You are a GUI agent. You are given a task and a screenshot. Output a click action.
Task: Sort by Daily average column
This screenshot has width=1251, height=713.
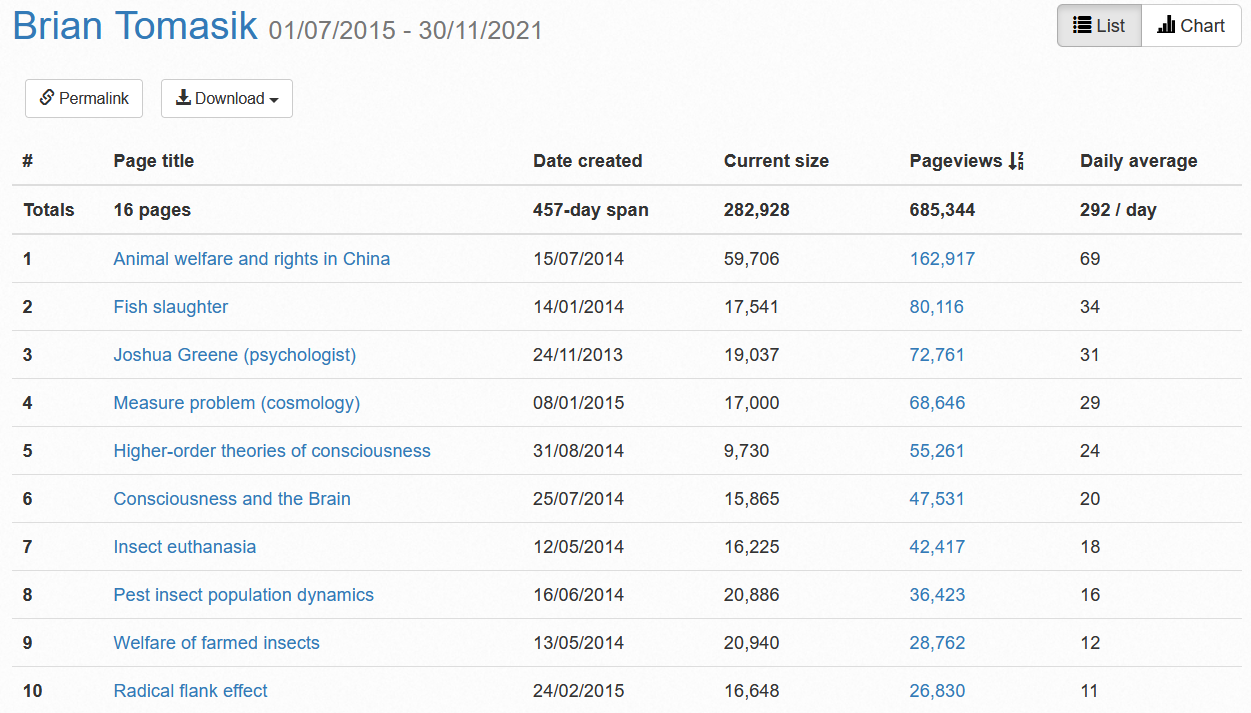tap(1138, 161)
